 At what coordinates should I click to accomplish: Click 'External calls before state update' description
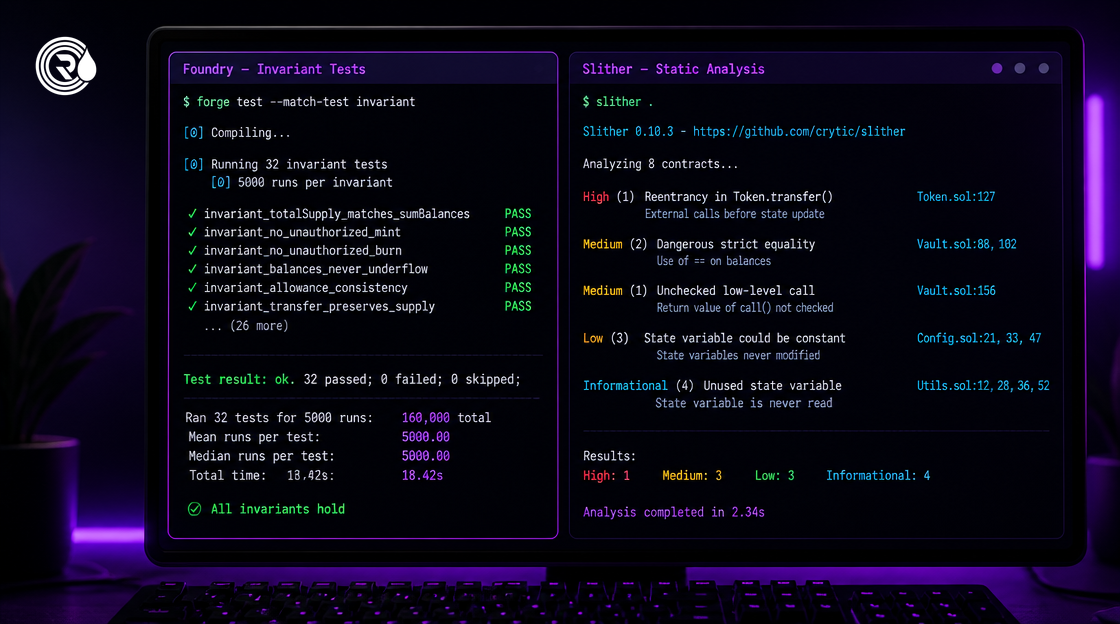(x=734, y=214)
